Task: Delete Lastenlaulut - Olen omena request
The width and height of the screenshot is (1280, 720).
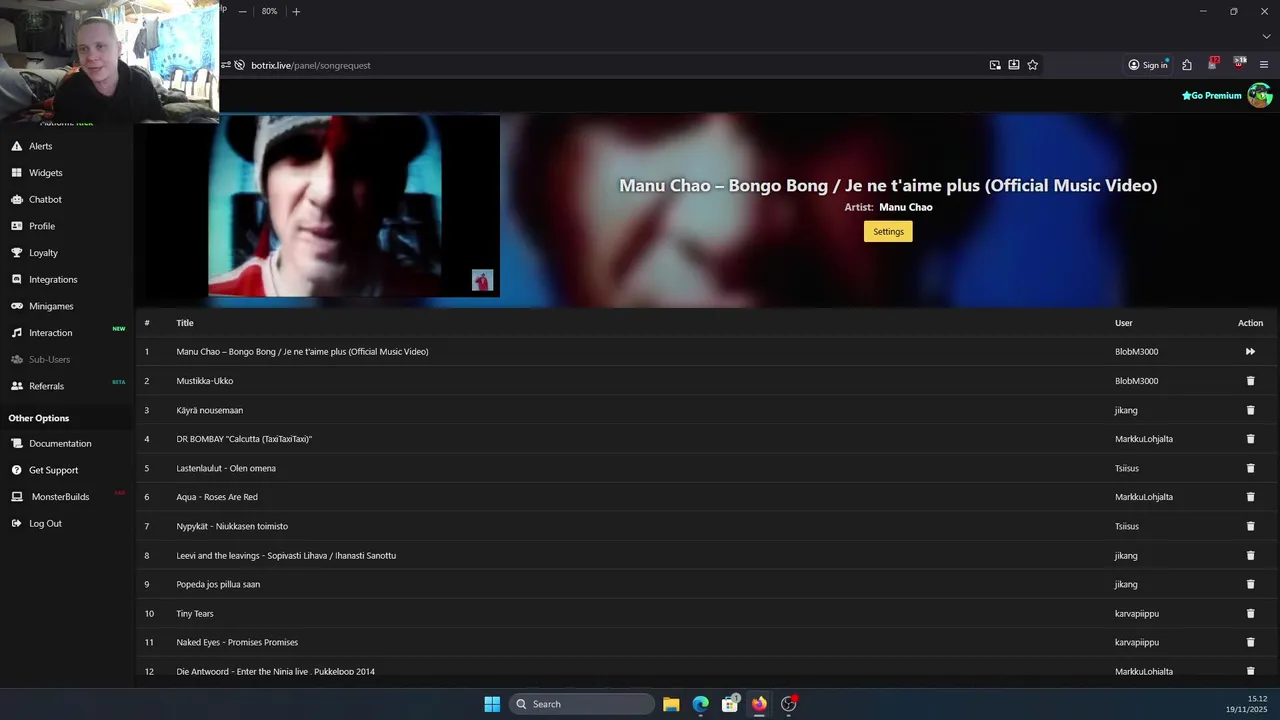Action: tap(1250, 468)
